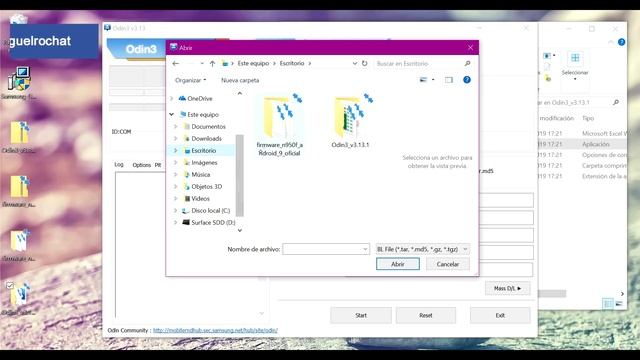Image resolution: width=640 pixels, height=360 pixels.
Task: Click Reset button in Odin3
Action: pyautogui.click(x=426, y=316)
